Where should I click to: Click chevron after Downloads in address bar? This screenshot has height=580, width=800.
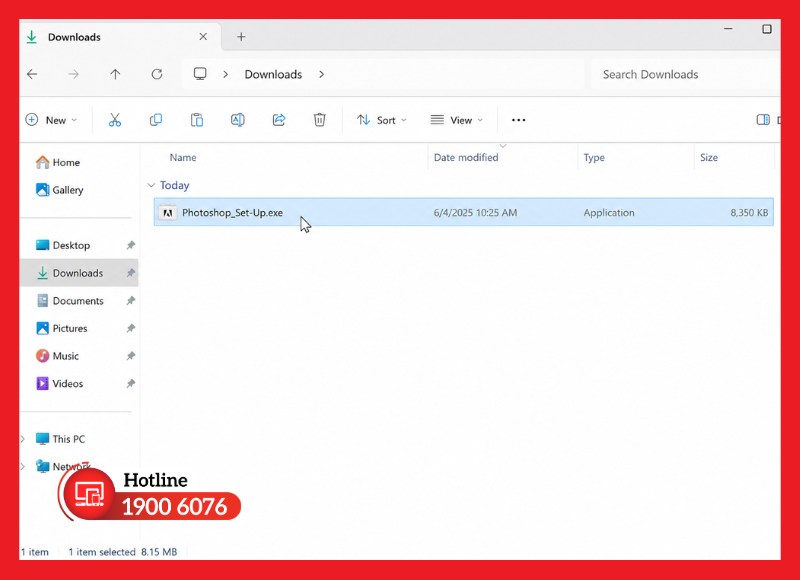(x=321, y=74)
